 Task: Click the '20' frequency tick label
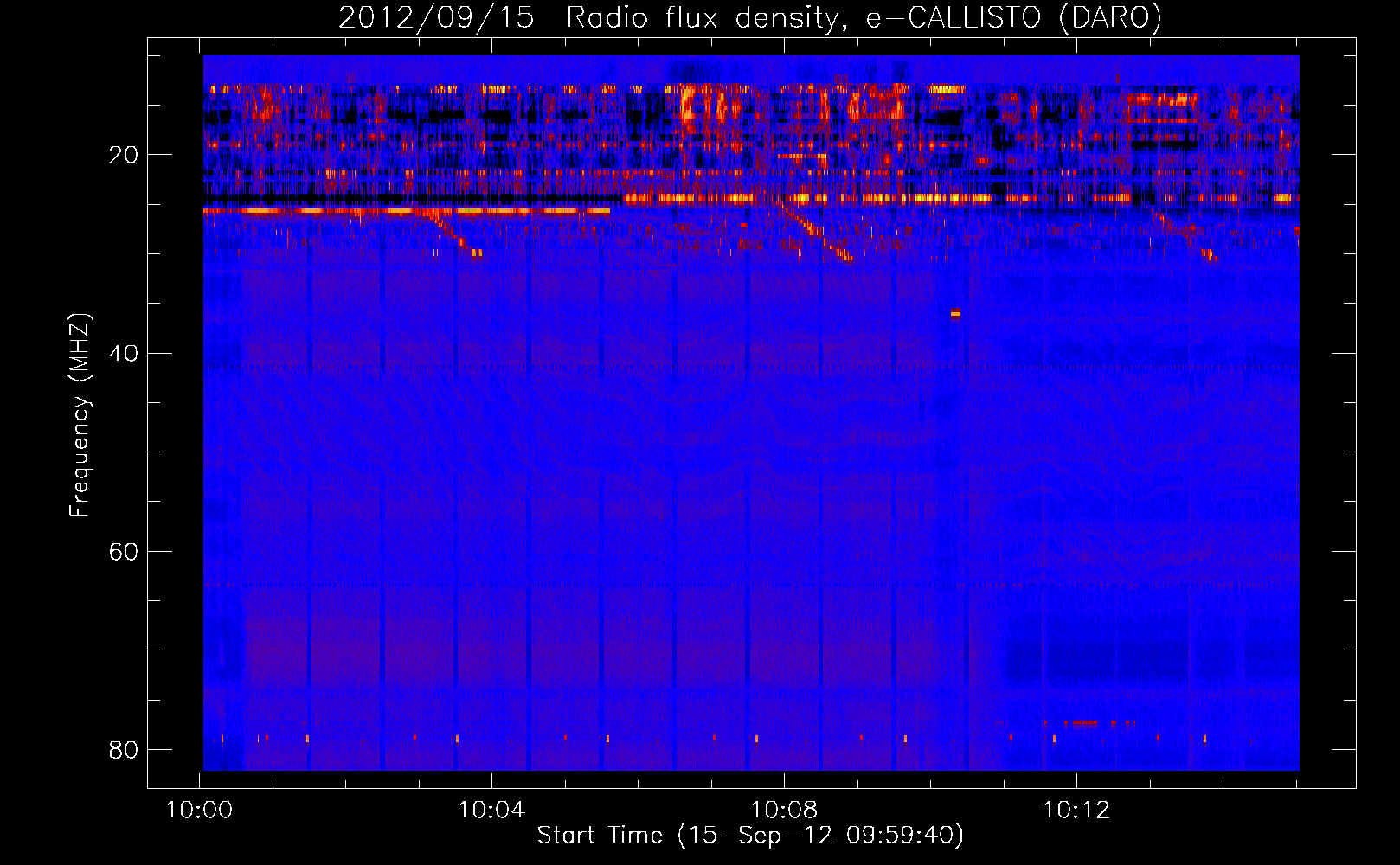coord(124,156)
